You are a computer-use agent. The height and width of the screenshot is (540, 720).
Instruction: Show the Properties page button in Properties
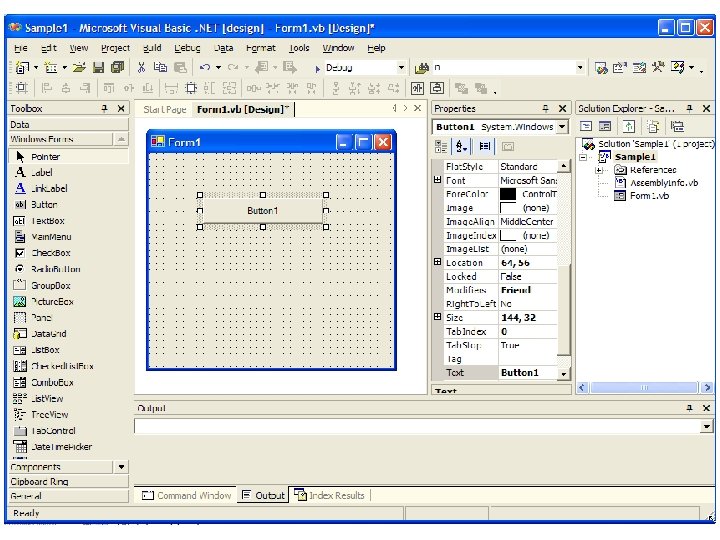(x=507, y=146)
